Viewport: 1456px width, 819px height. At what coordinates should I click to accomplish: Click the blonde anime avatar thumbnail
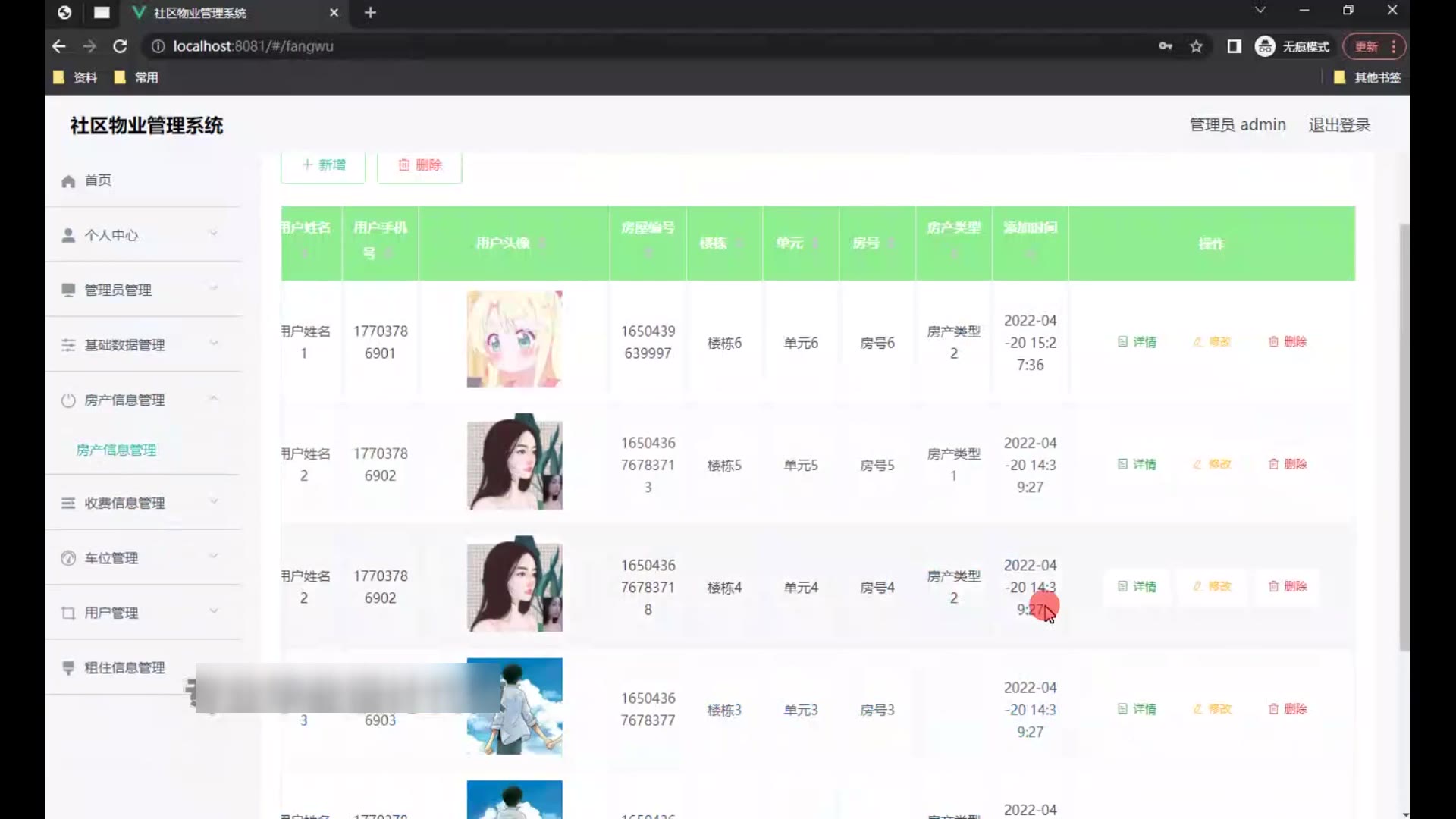[514, 339]
